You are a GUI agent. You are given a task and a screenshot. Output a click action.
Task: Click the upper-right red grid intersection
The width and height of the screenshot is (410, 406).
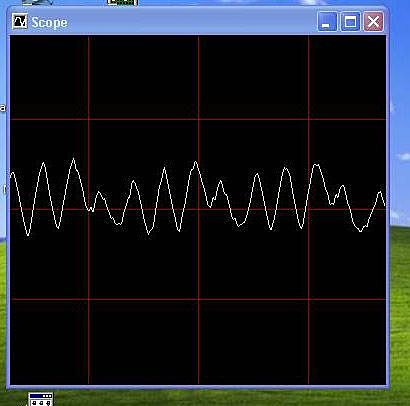pos(309,119)
